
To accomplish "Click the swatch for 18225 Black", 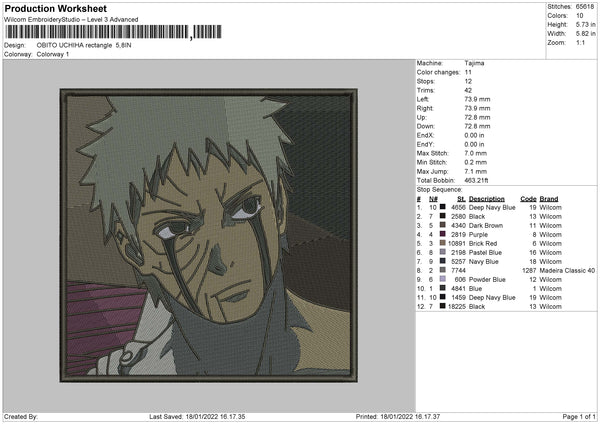I will pyautogui.click(x=443, y=306).
